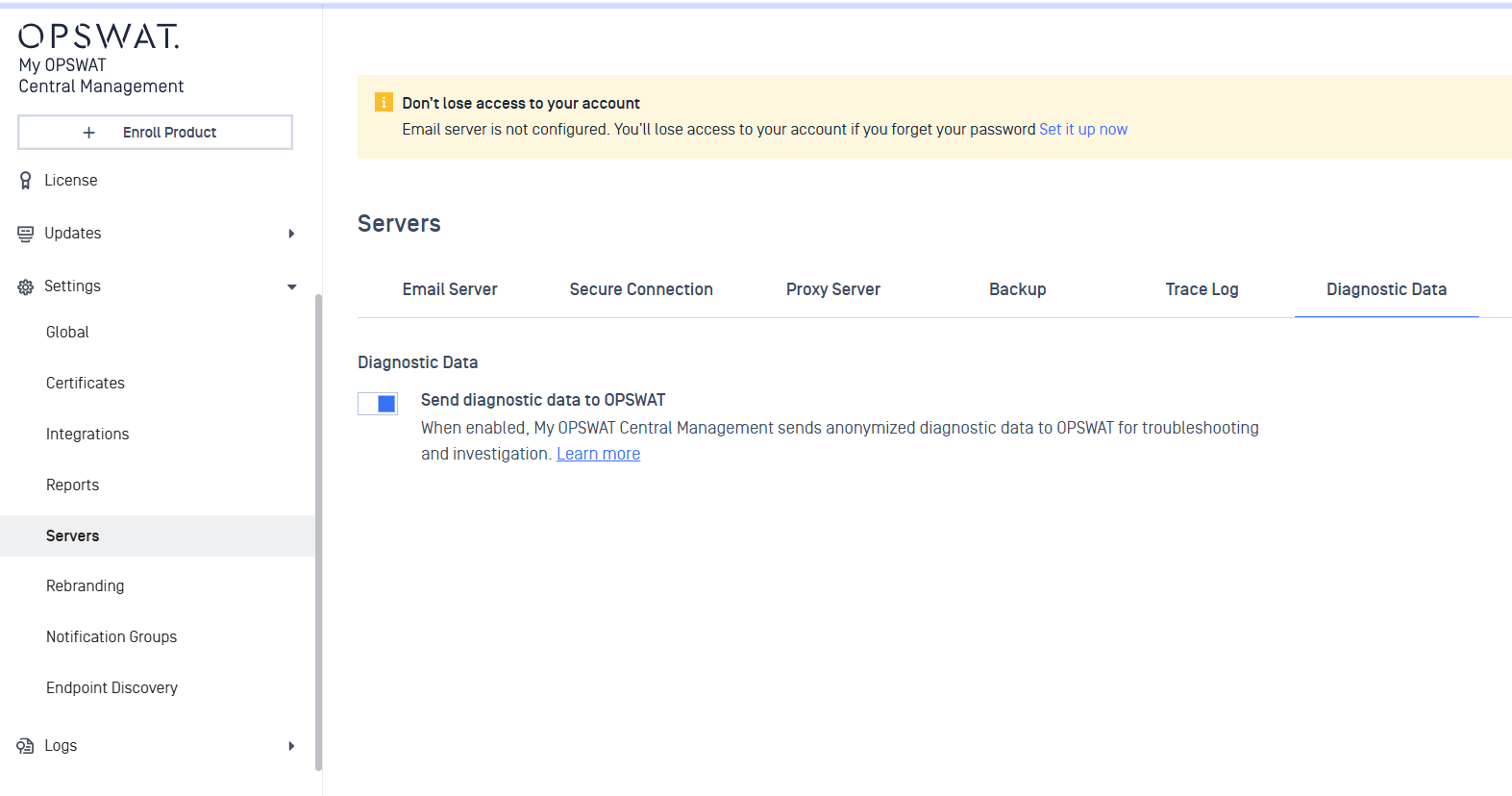The height and width of the screenshot is (796, 1512).
Task: Click the plus icon on Enroll Product
Action: [x=88, y=133]
